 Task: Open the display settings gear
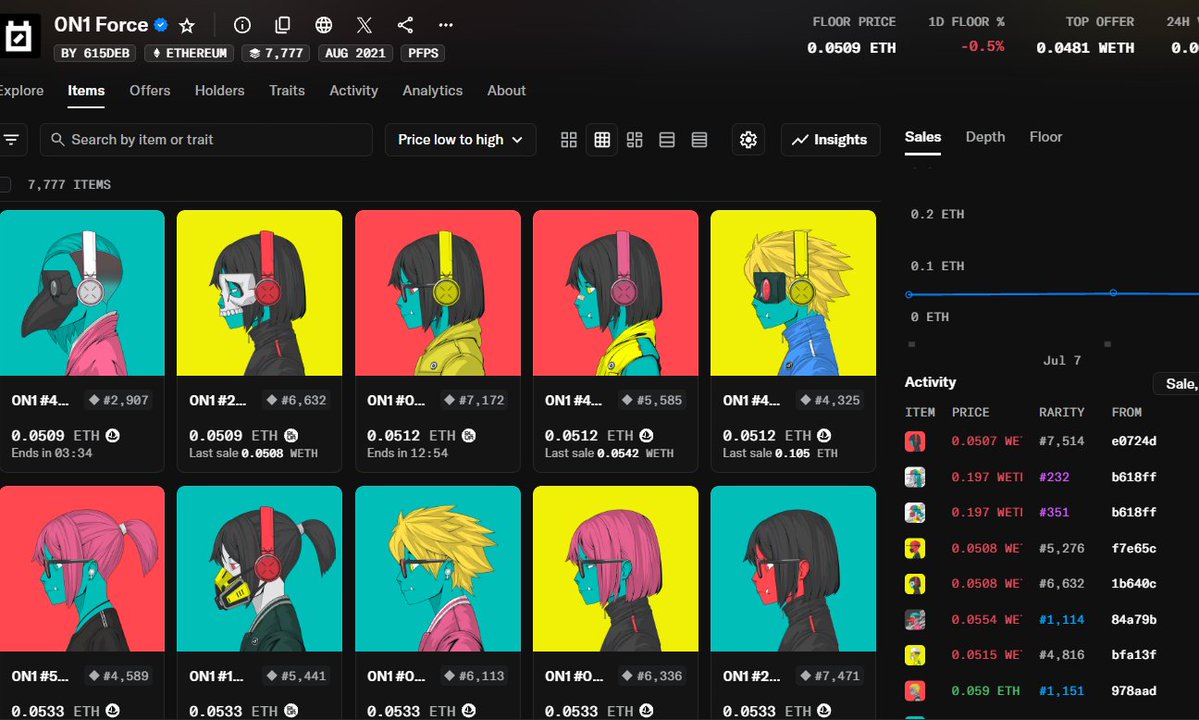click(x=748, y=140)
